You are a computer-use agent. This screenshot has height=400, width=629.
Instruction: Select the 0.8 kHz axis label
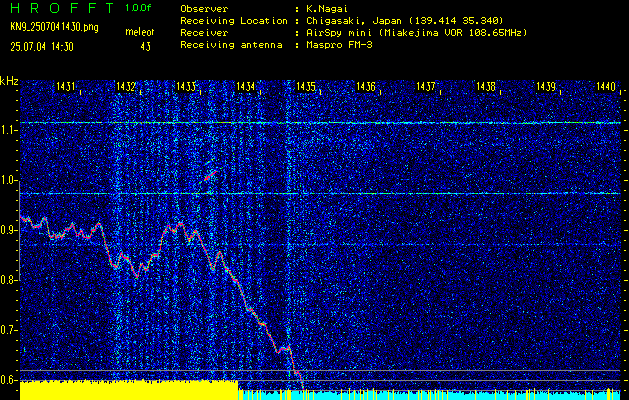(x=9, y=280)
